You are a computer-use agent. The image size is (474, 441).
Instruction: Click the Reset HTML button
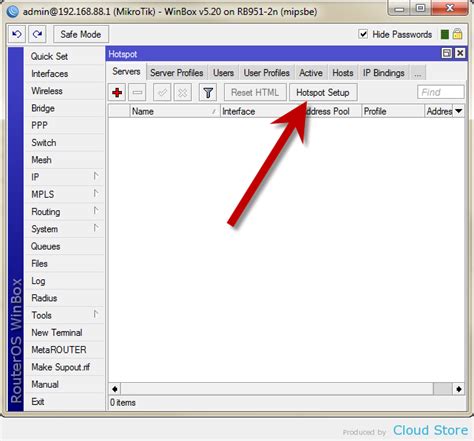(x=255, y=92)
